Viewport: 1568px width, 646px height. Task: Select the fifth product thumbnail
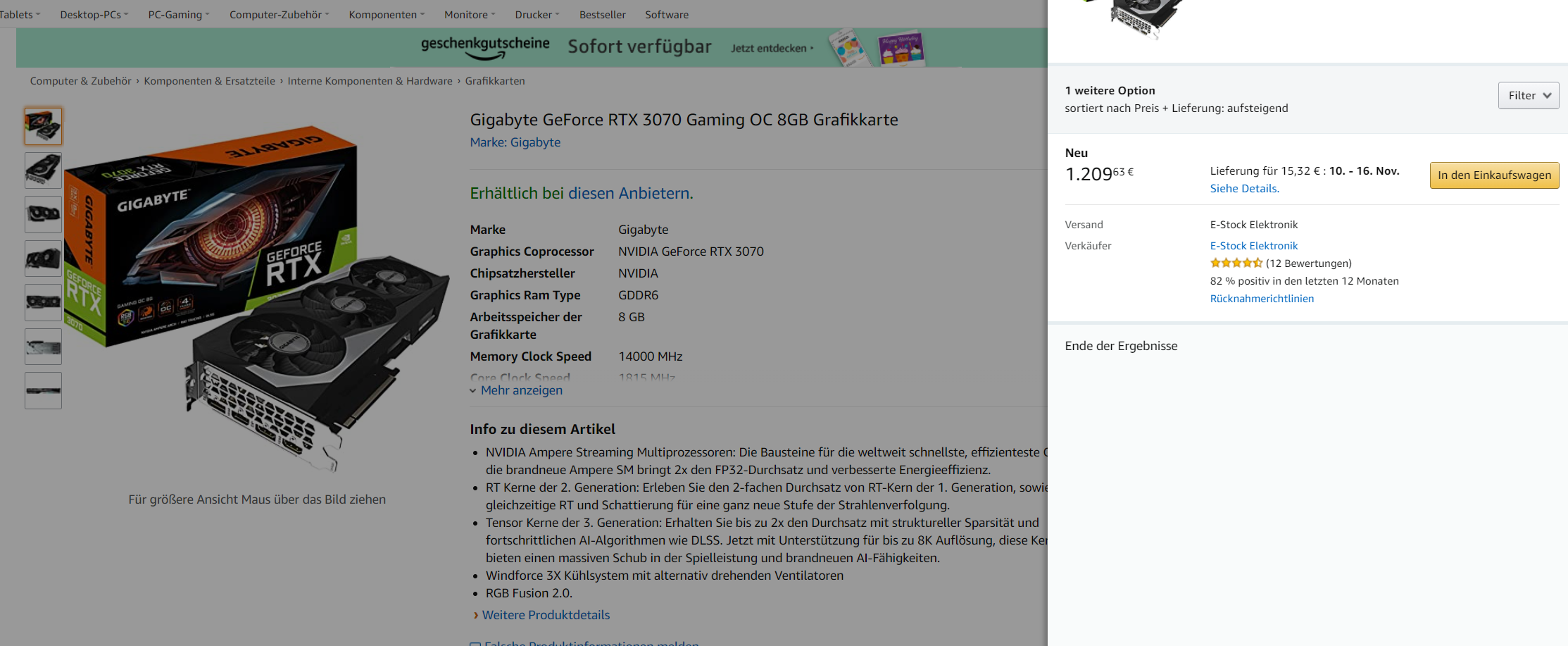(43, 302)
